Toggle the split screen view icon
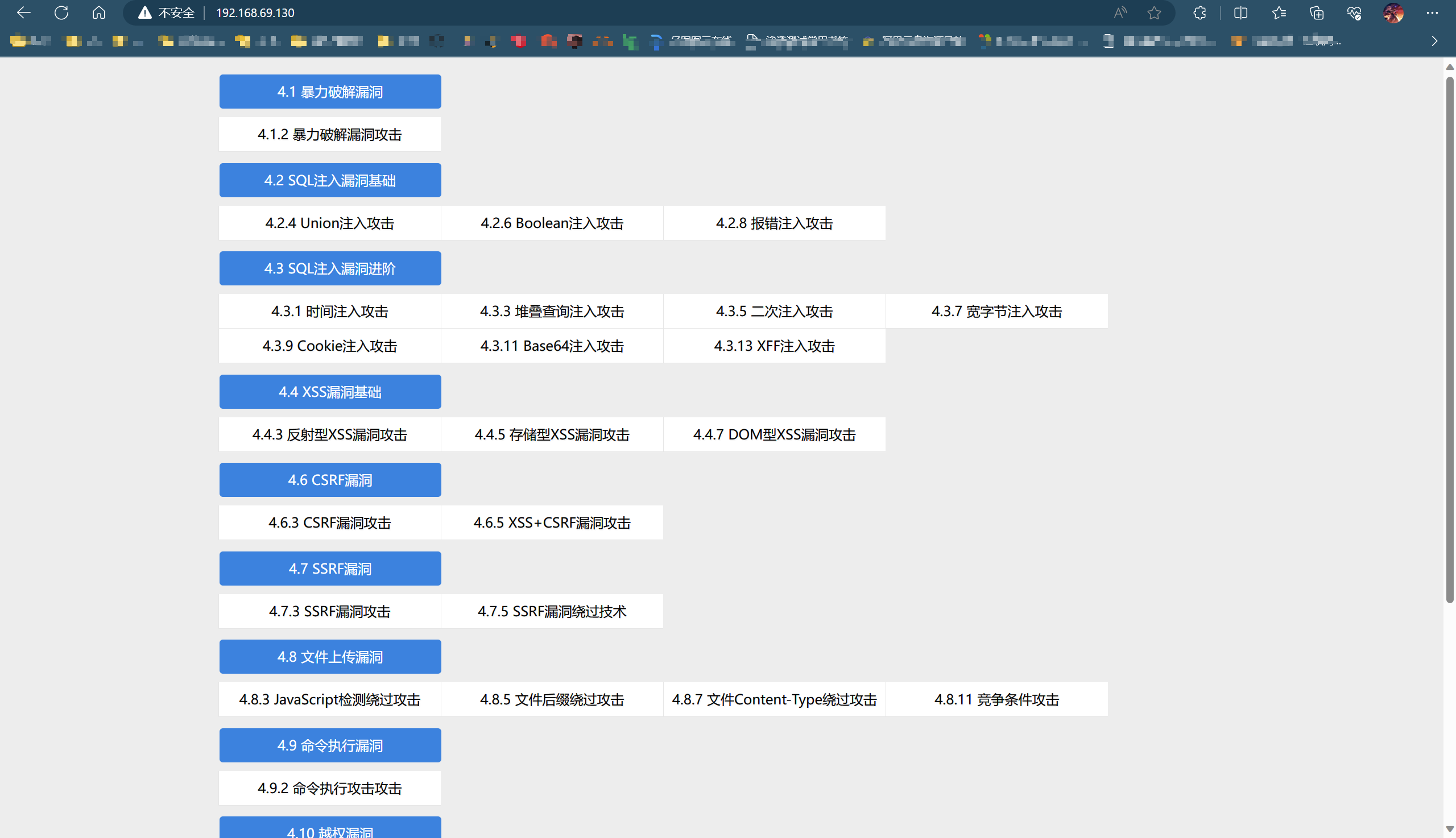The width and height of the screenshot is (1456, 838). (x=1240, y=13)
